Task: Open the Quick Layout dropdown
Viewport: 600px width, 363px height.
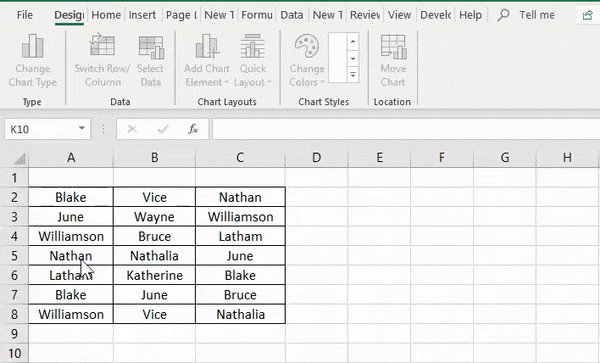Action: pyautogui.click(x=253, y=60)
